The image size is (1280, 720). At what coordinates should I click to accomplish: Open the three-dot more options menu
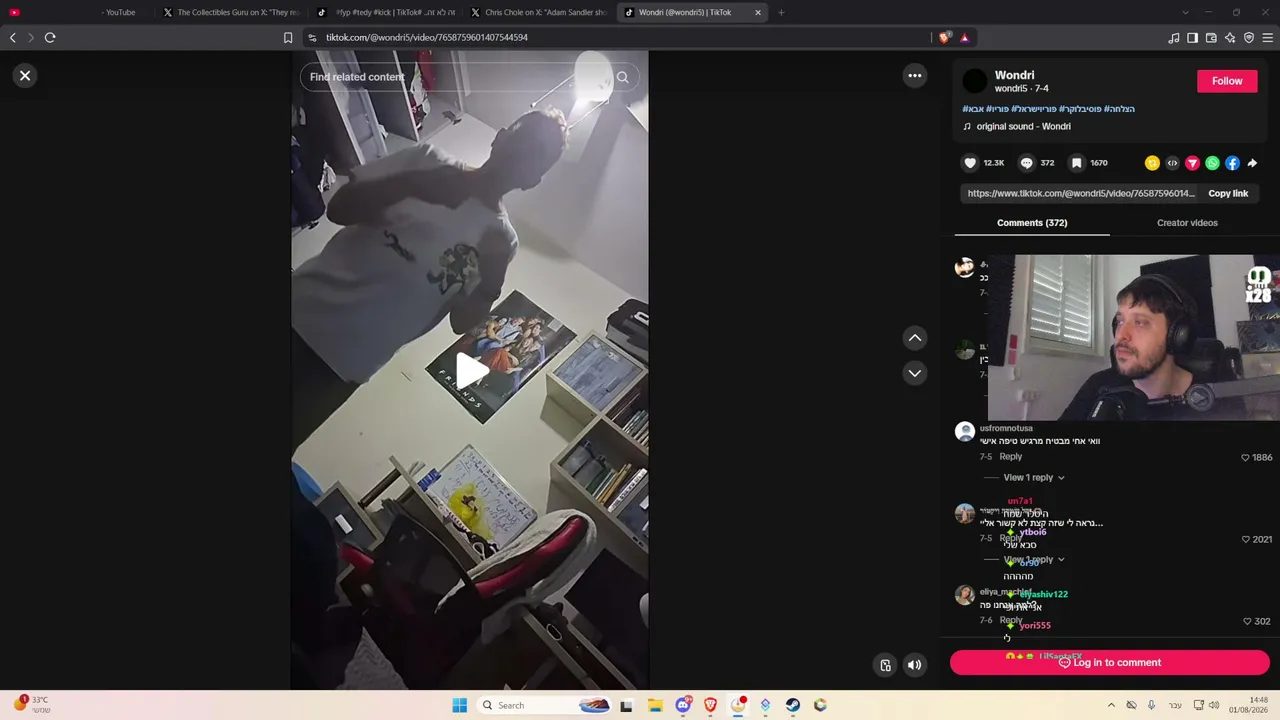coord(914,76)
